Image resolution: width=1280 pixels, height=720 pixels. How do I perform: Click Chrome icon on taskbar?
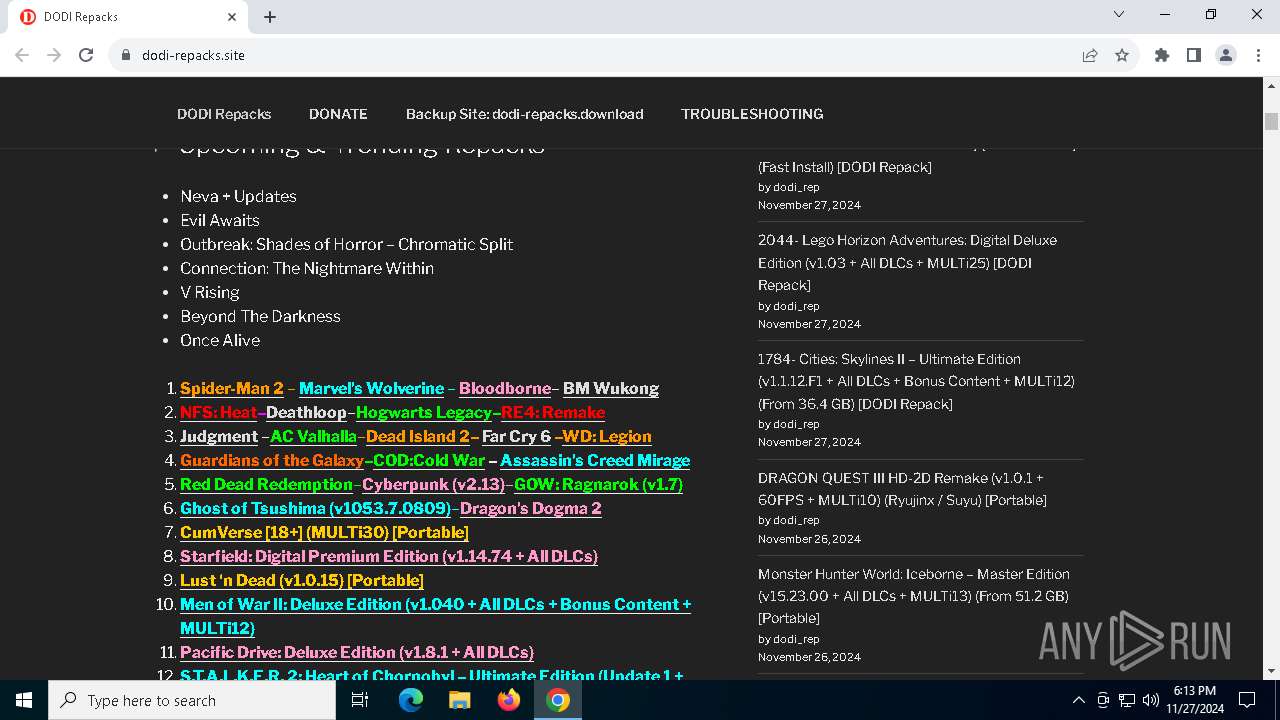[x=558, y=700]
